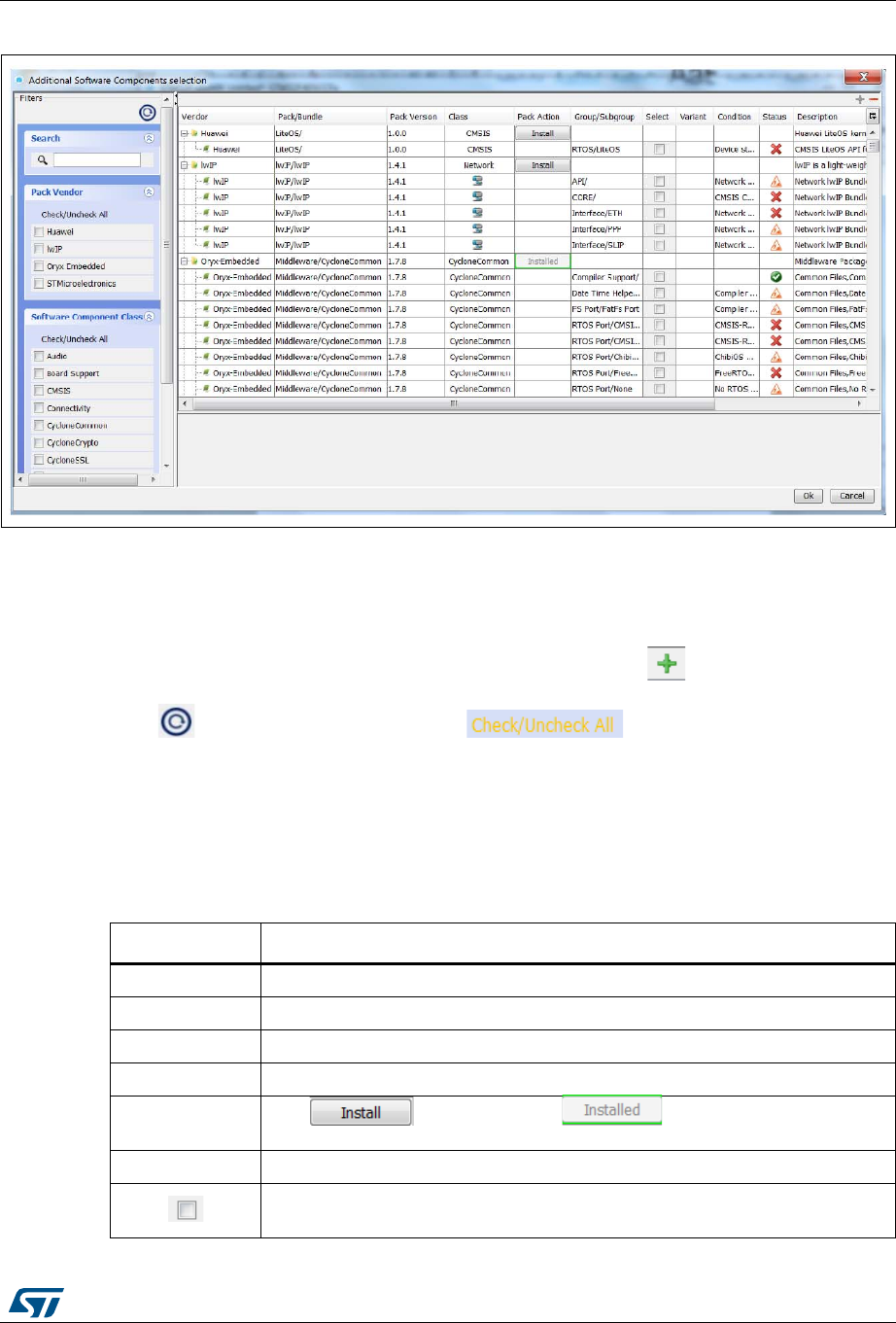This screenshot has height=1323, width=896.
Task: Confirm the dialog with Ok
Action: point(808,496)
